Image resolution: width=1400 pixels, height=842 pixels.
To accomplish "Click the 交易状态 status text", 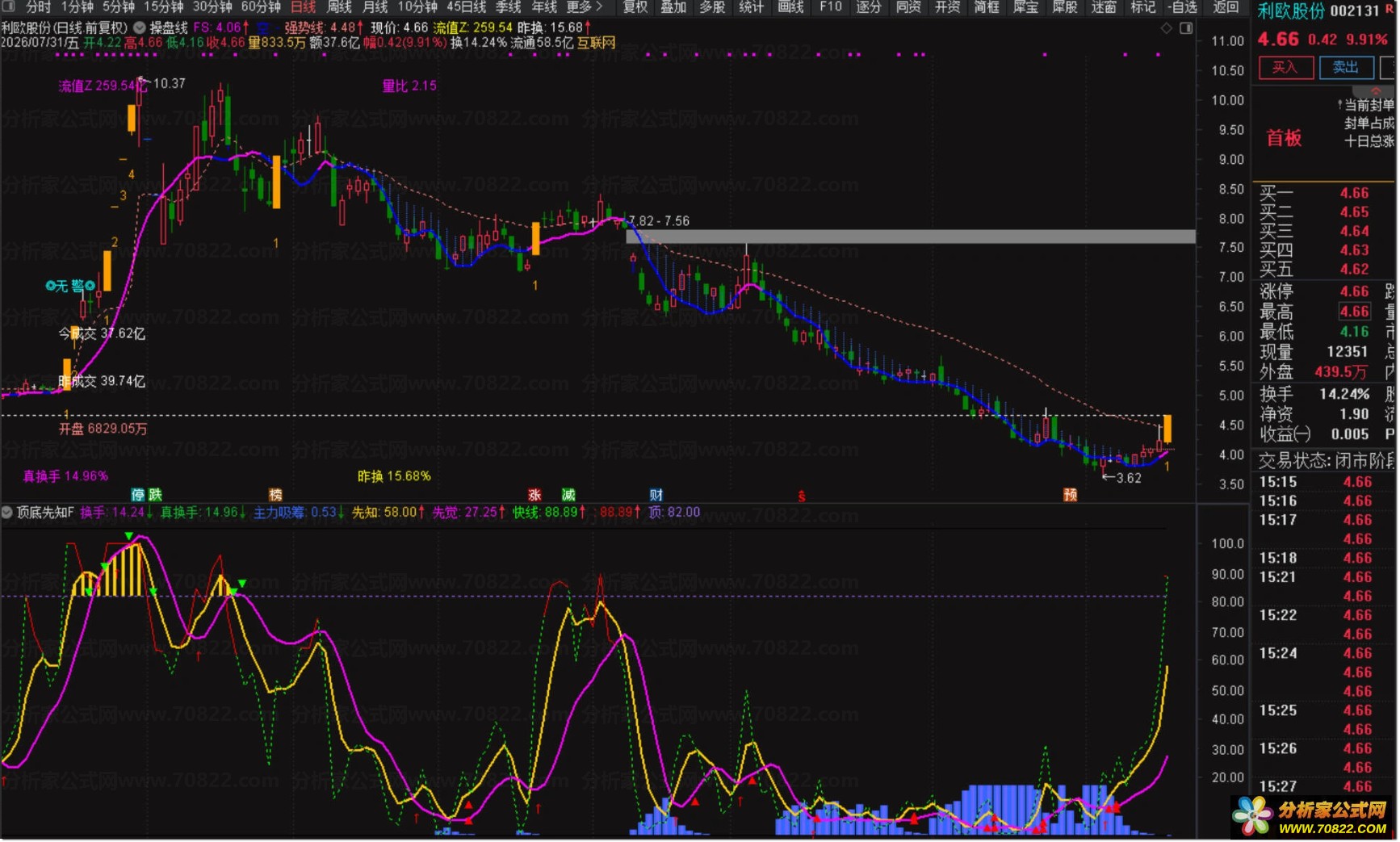I will (1326, 460).
